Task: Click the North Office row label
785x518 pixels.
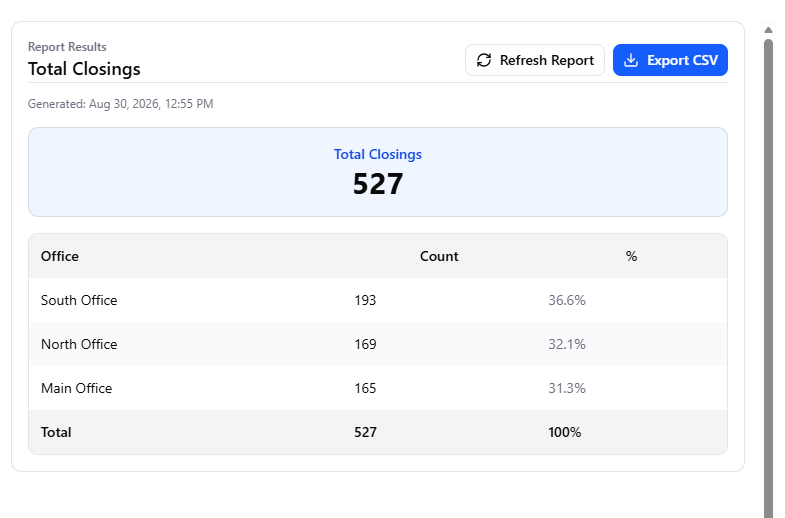Action: click(x=79, y=344)
